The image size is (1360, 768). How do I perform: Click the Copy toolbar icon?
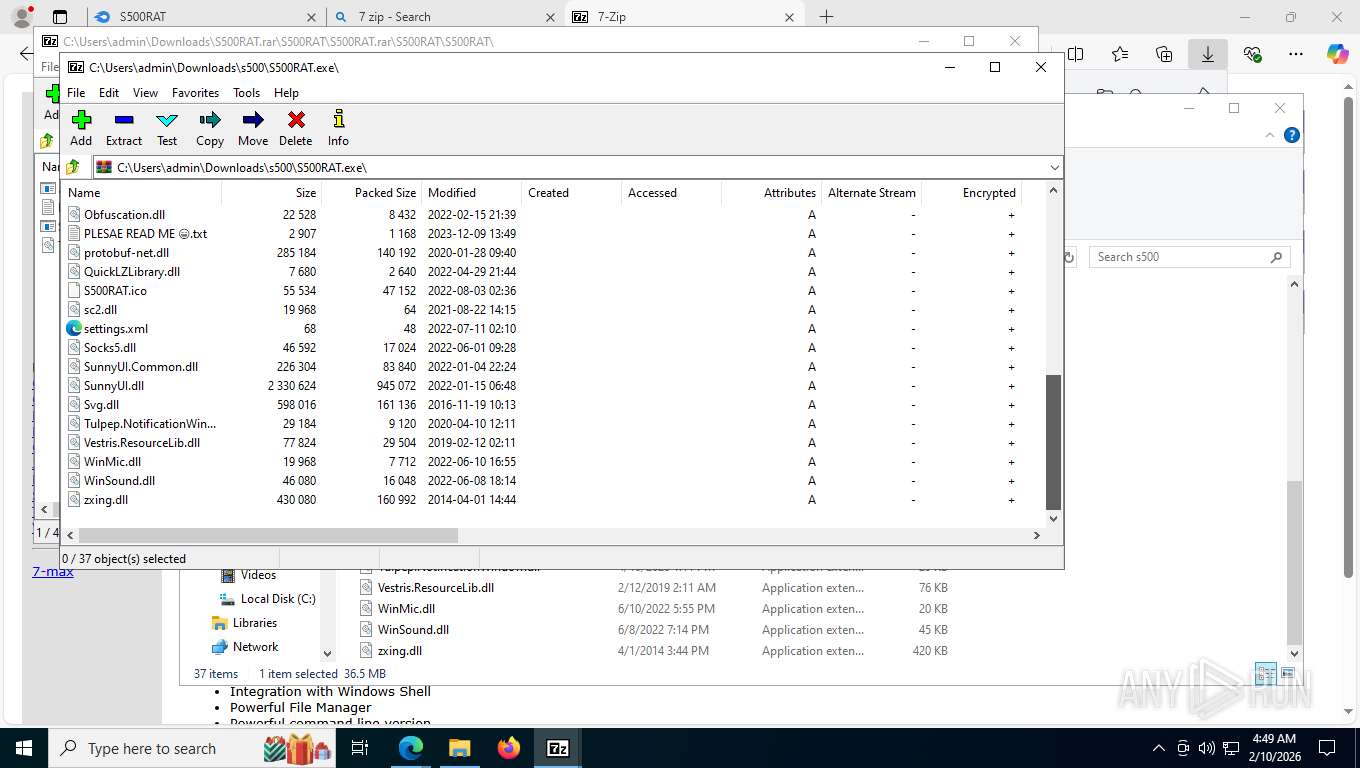[210, 121]
